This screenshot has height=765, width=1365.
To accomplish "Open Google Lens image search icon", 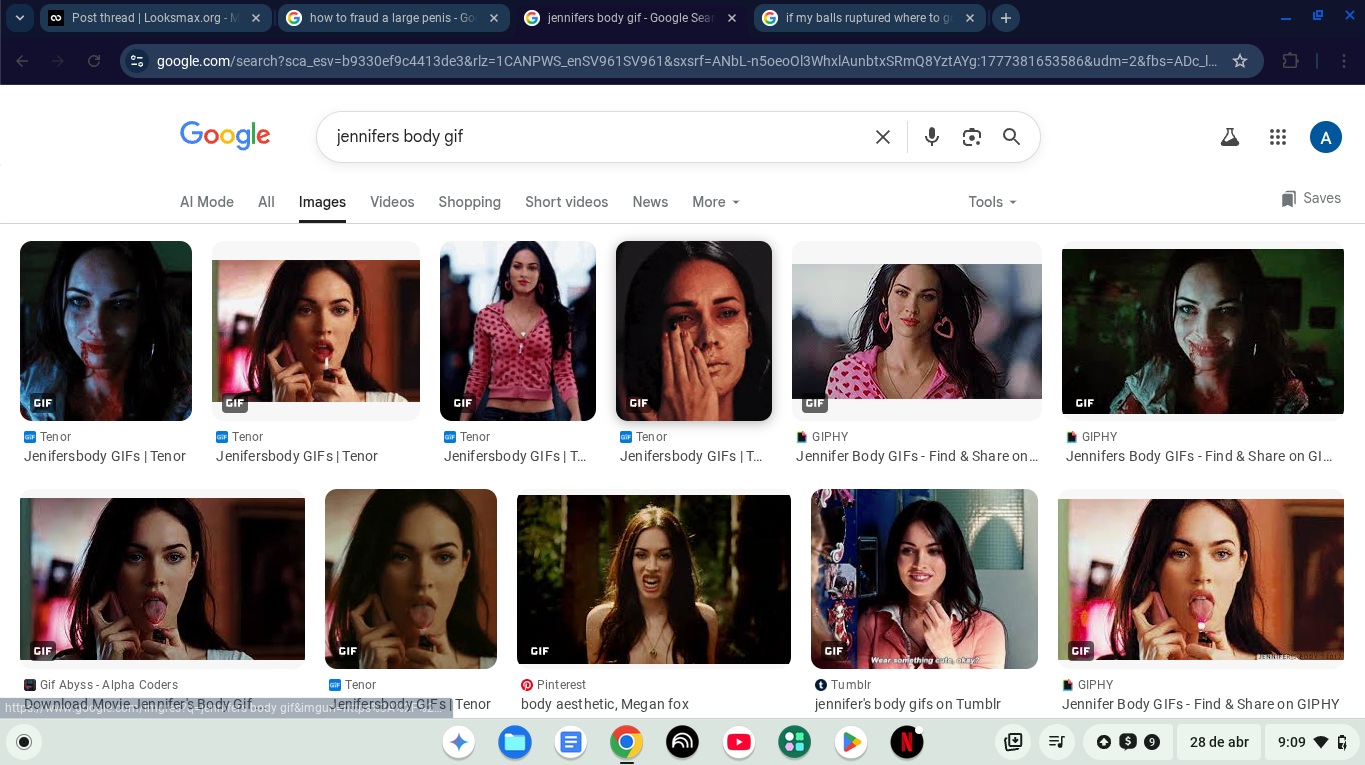I will coord(971,137).
